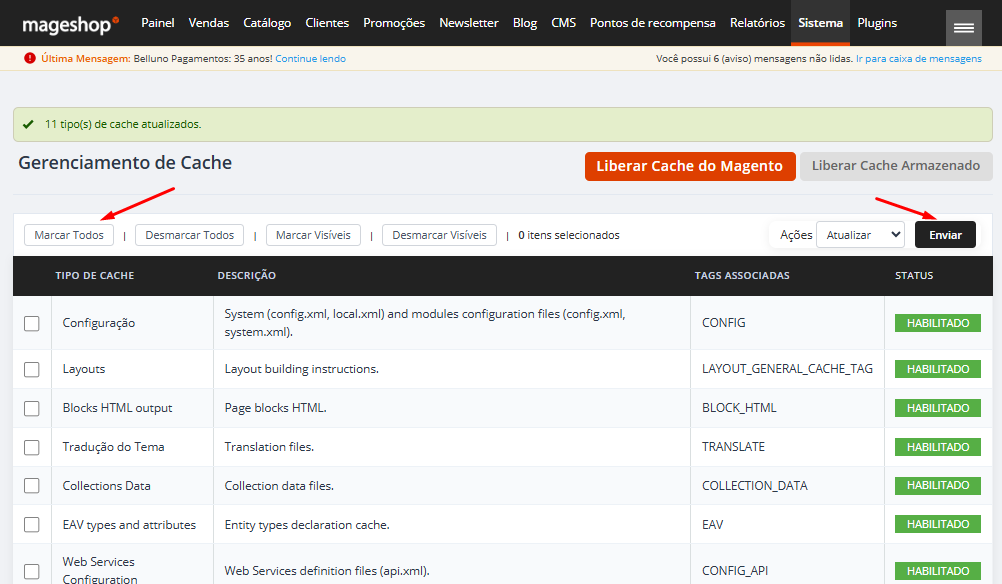Open the Ações dropdown set to Atualizar
This screenshot has height=584, width=1002.
coord(860,234)
